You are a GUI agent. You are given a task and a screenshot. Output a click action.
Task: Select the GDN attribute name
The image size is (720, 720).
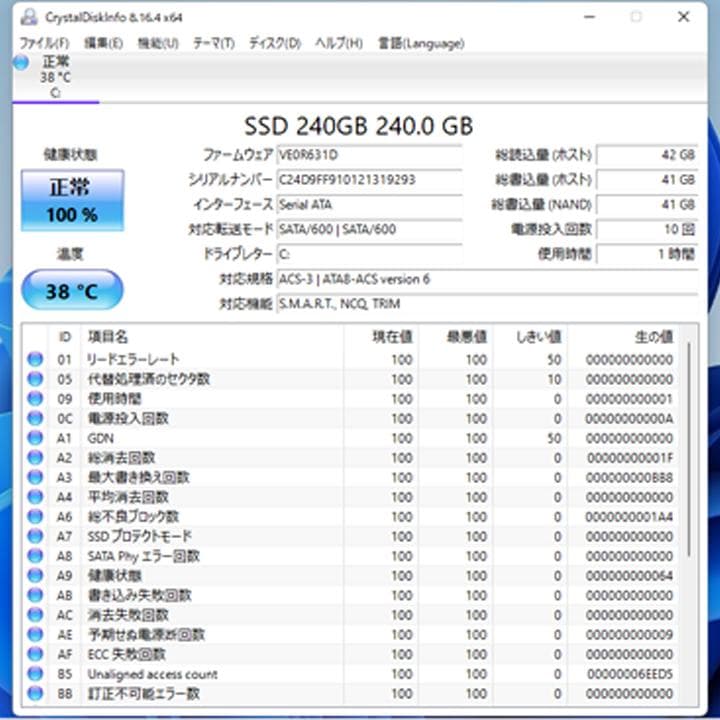(101, 438)
